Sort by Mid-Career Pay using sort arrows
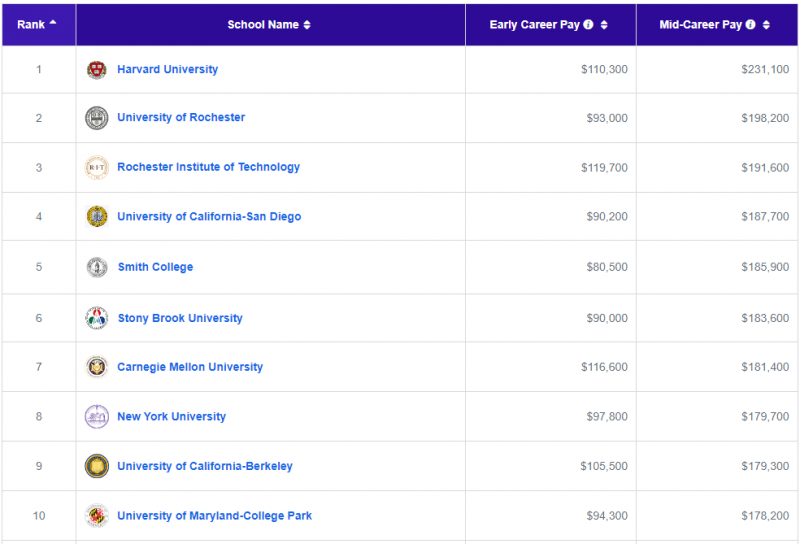The height and width of the screenshot is (544, 800). pos(766,24)
